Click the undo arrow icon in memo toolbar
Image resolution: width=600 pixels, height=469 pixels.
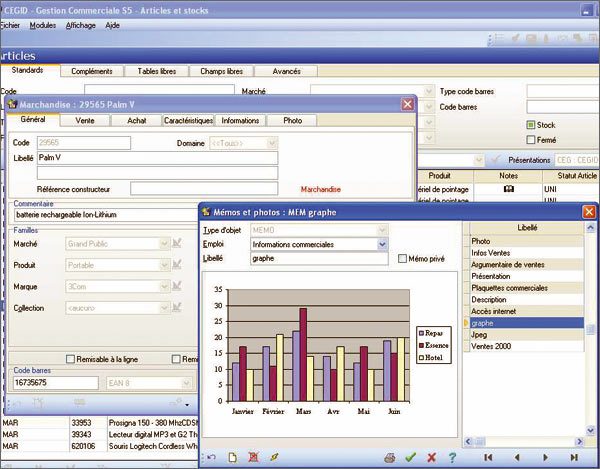click(x=208, y=457)
